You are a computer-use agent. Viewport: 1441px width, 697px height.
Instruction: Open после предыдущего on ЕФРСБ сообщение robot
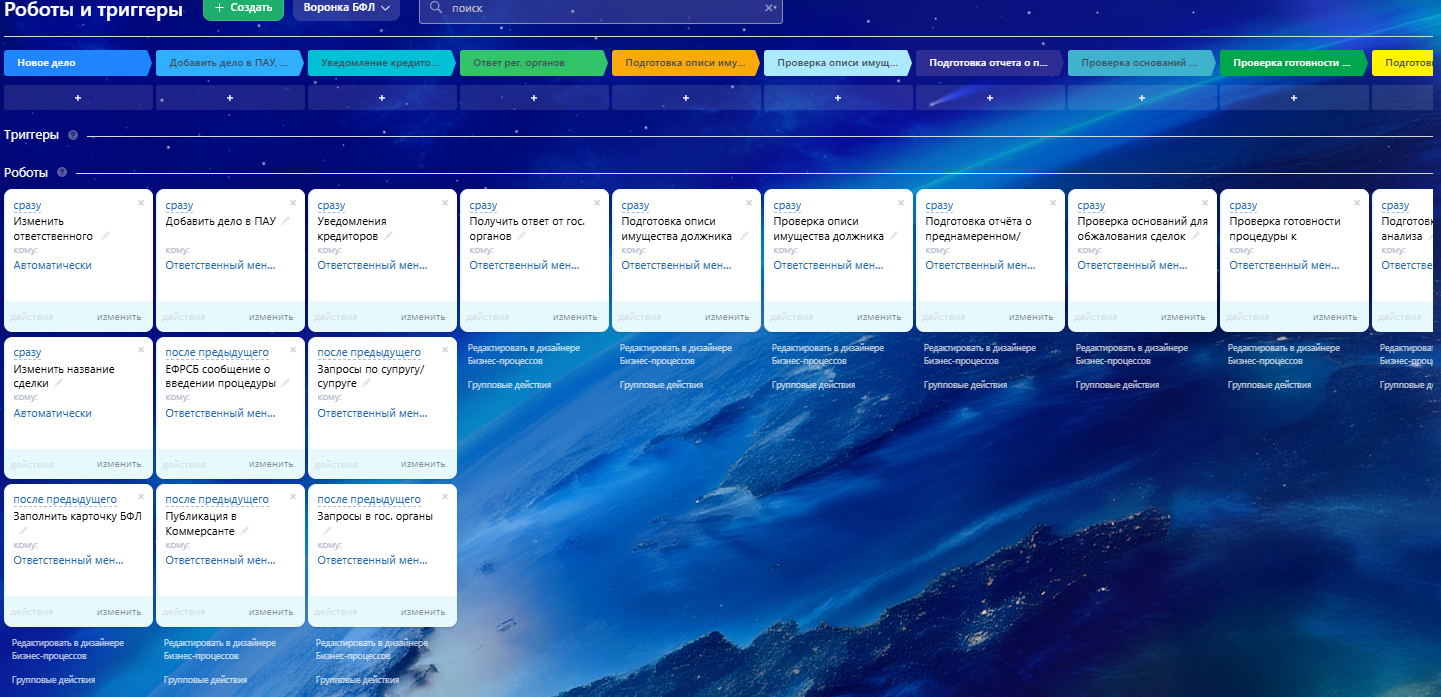point(217,353)
